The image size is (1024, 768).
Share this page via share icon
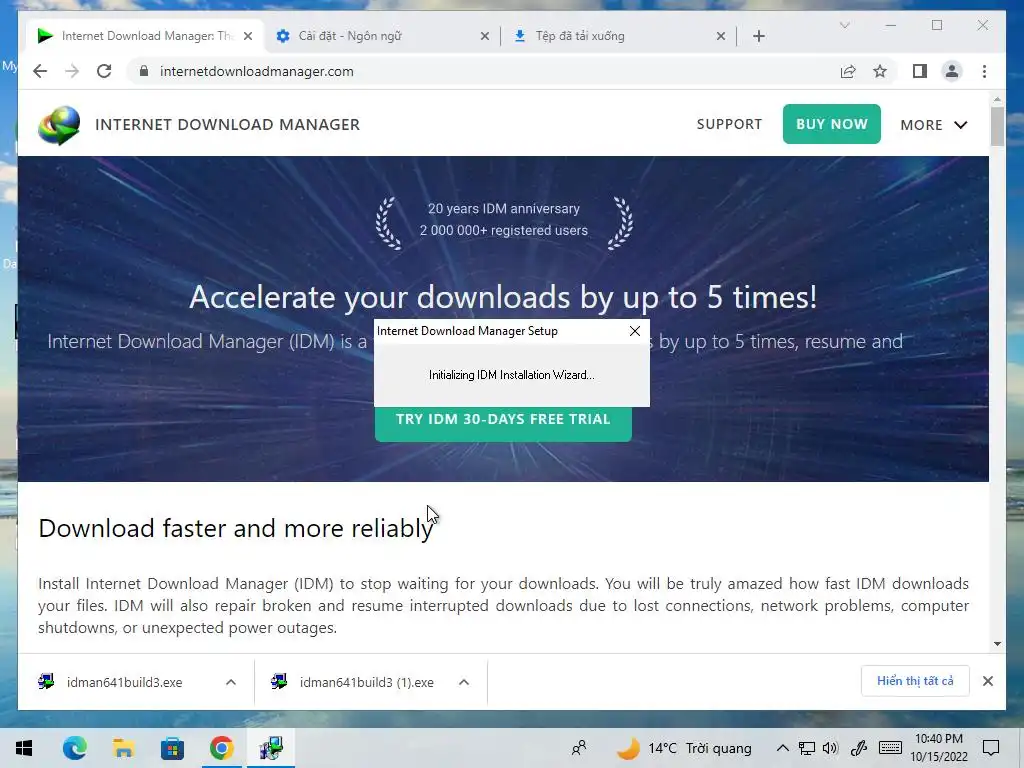pos(848,71)
